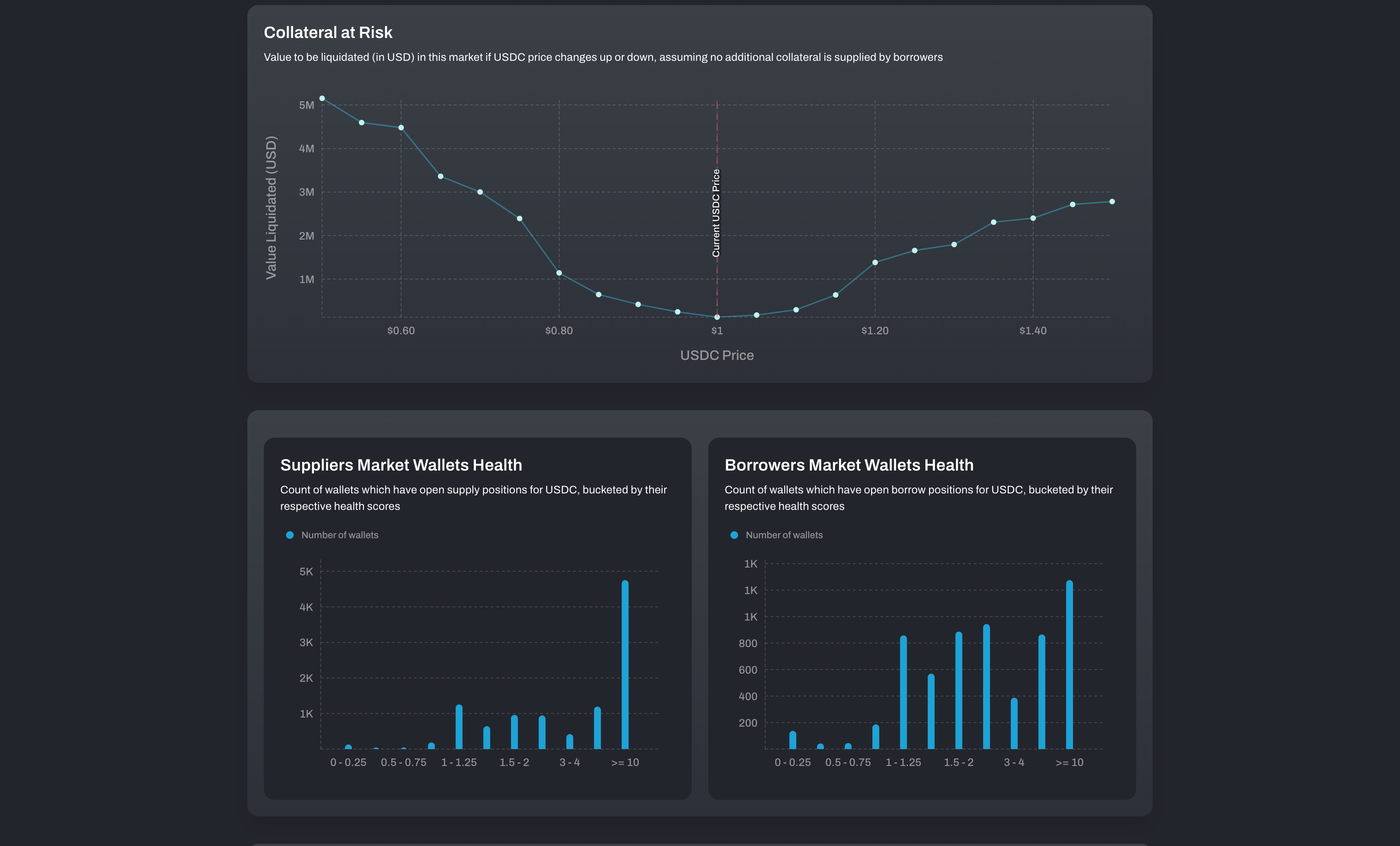Screen dimensions: 1400x846
Task: Select data point at current USDC price $1
Action: tap(717, 317)
